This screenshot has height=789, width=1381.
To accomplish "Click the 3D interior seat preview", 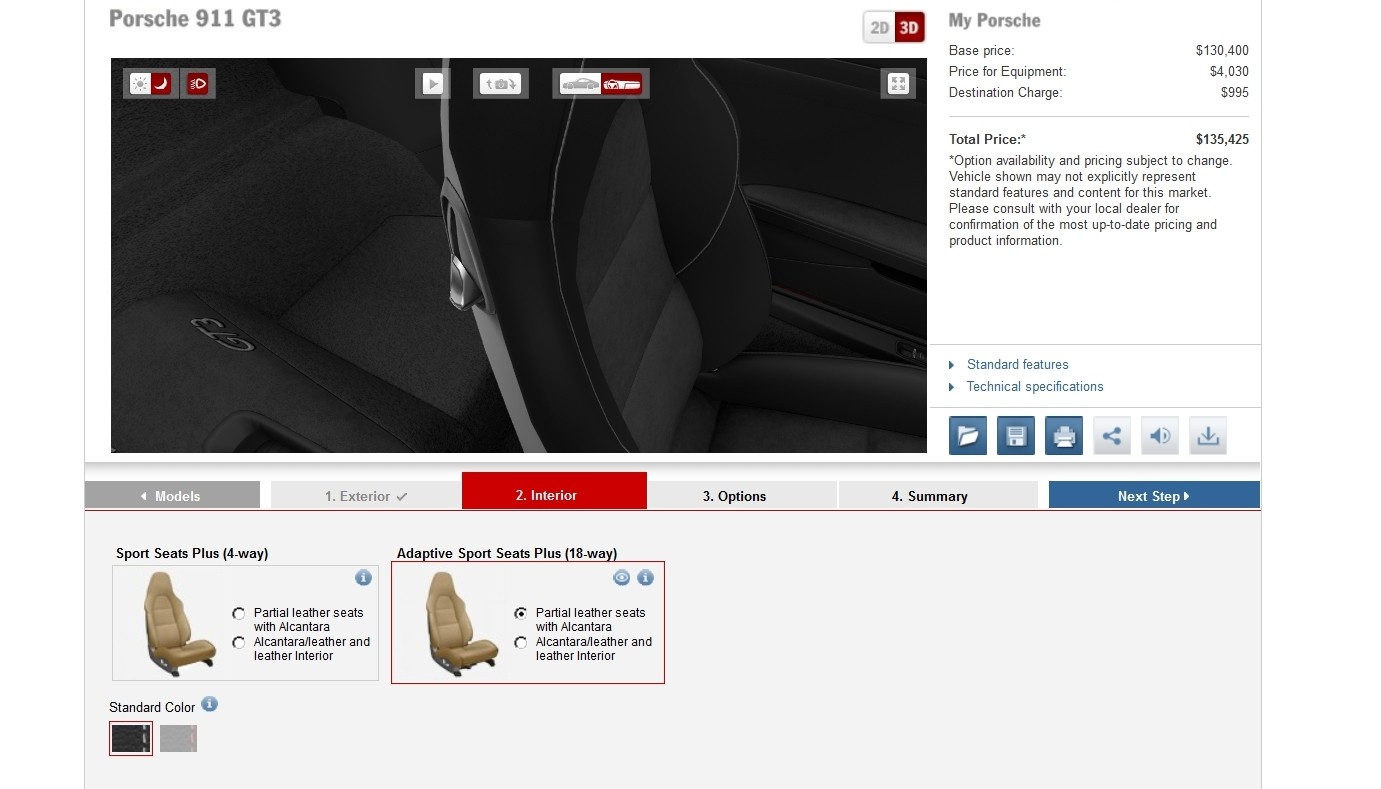I will [518, 255].
